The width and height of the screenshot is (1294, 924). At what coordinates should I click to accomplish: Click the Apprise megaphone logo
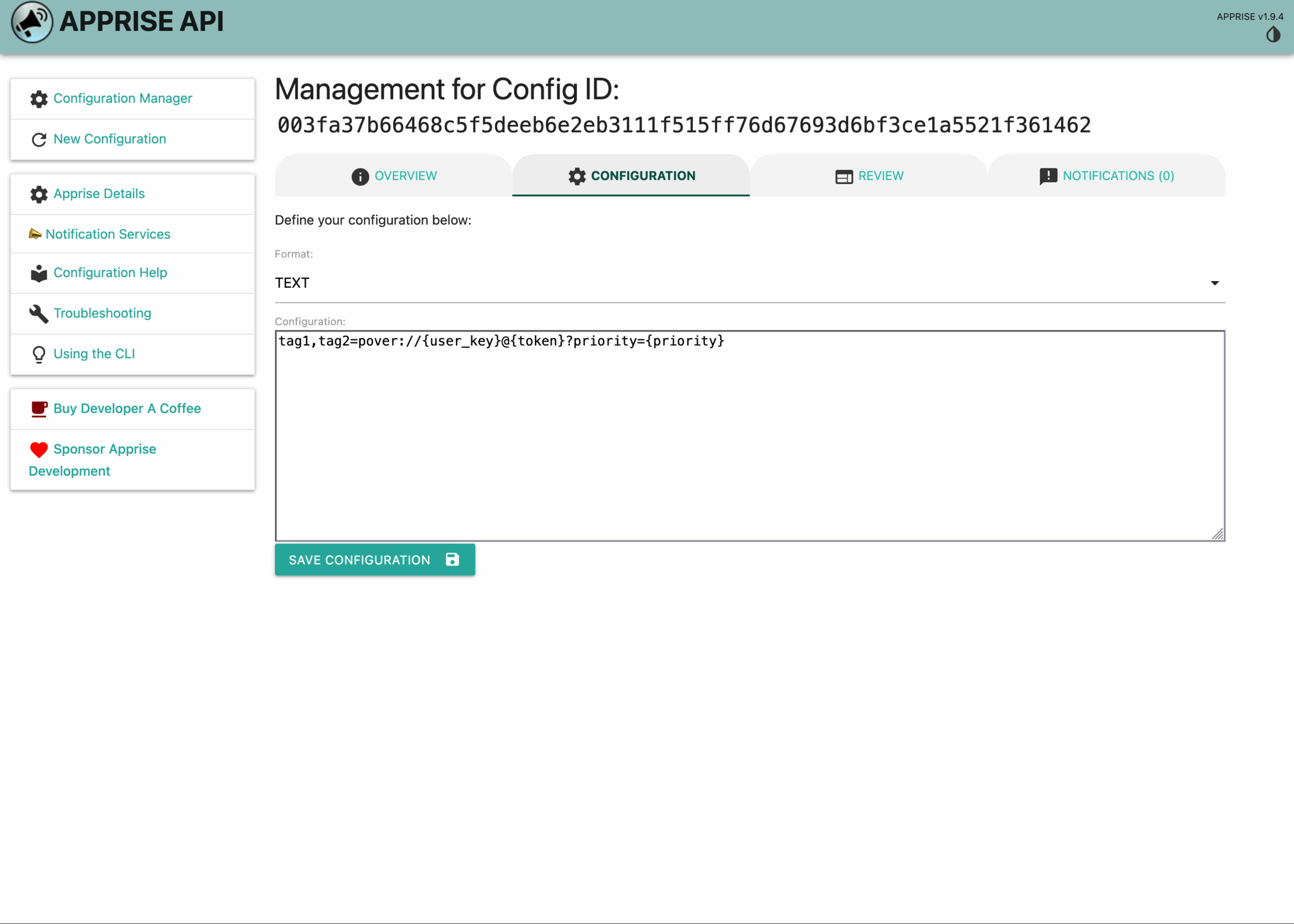pyautogui.click(x=32, y=22)
